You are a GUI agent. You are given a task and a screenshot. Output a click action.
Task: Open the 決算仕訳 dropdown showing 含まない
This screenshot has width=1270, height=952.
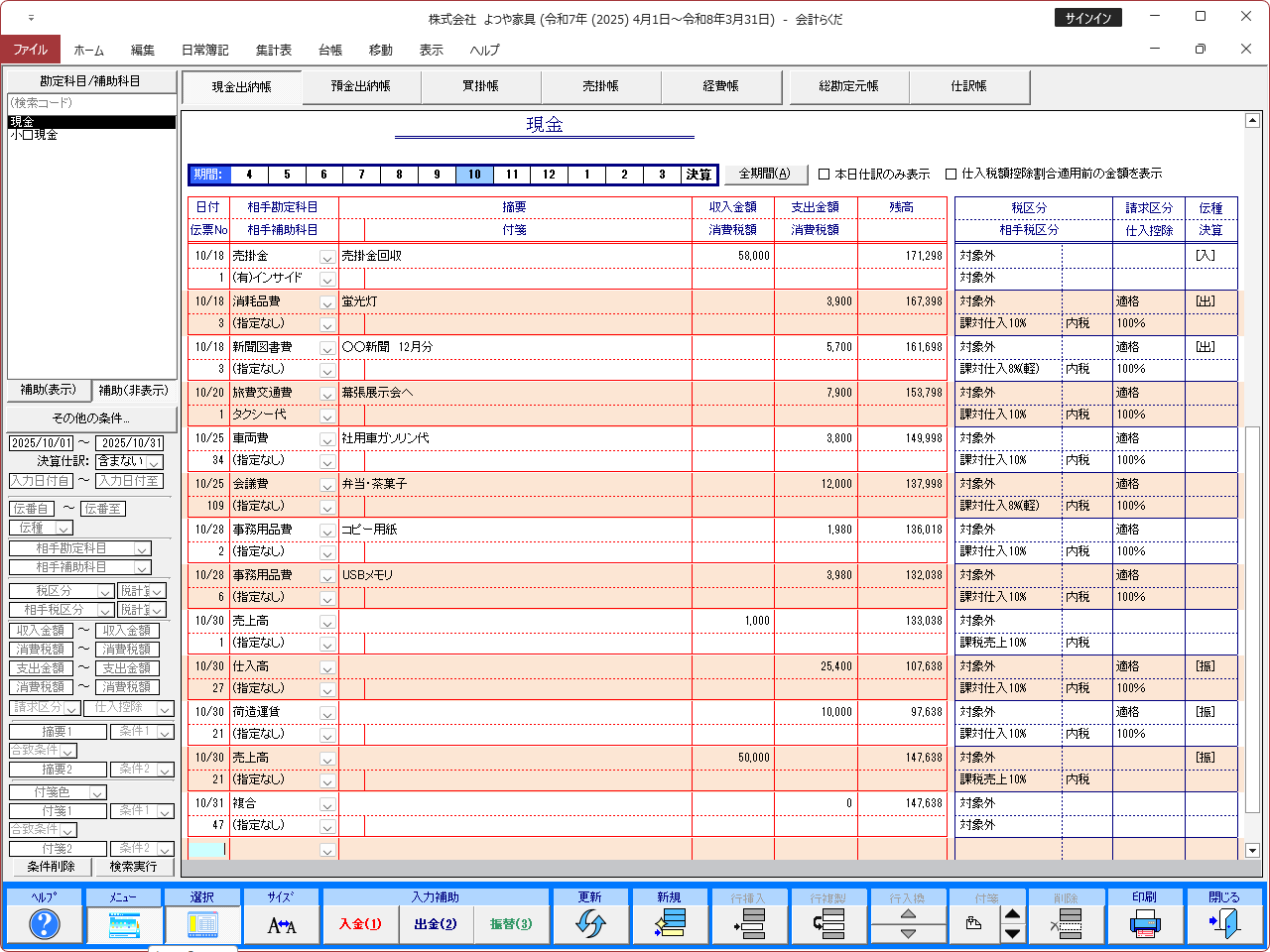[x=154, y=462]
